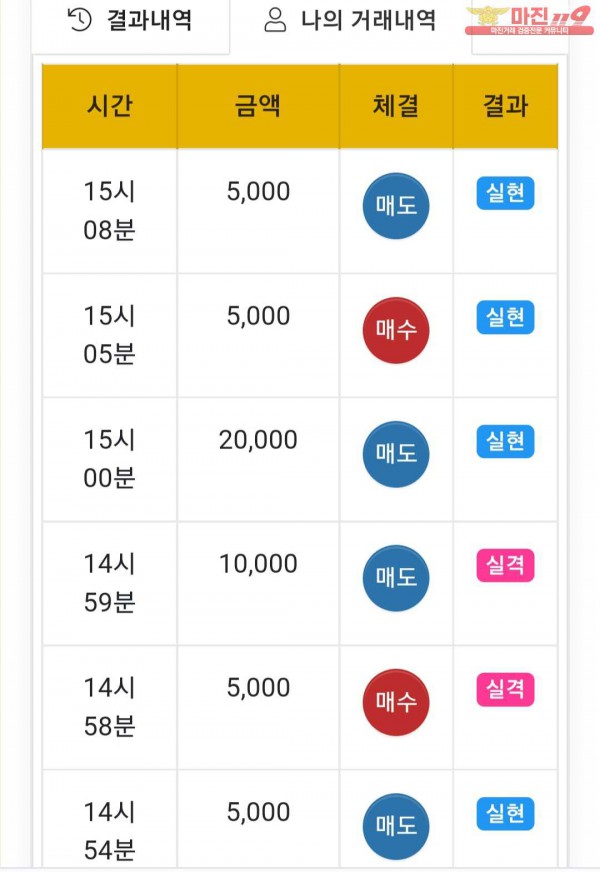Screen dimensions: 600x872
Task: Click the 금액 column header
Action: click(x=258, y=107)
